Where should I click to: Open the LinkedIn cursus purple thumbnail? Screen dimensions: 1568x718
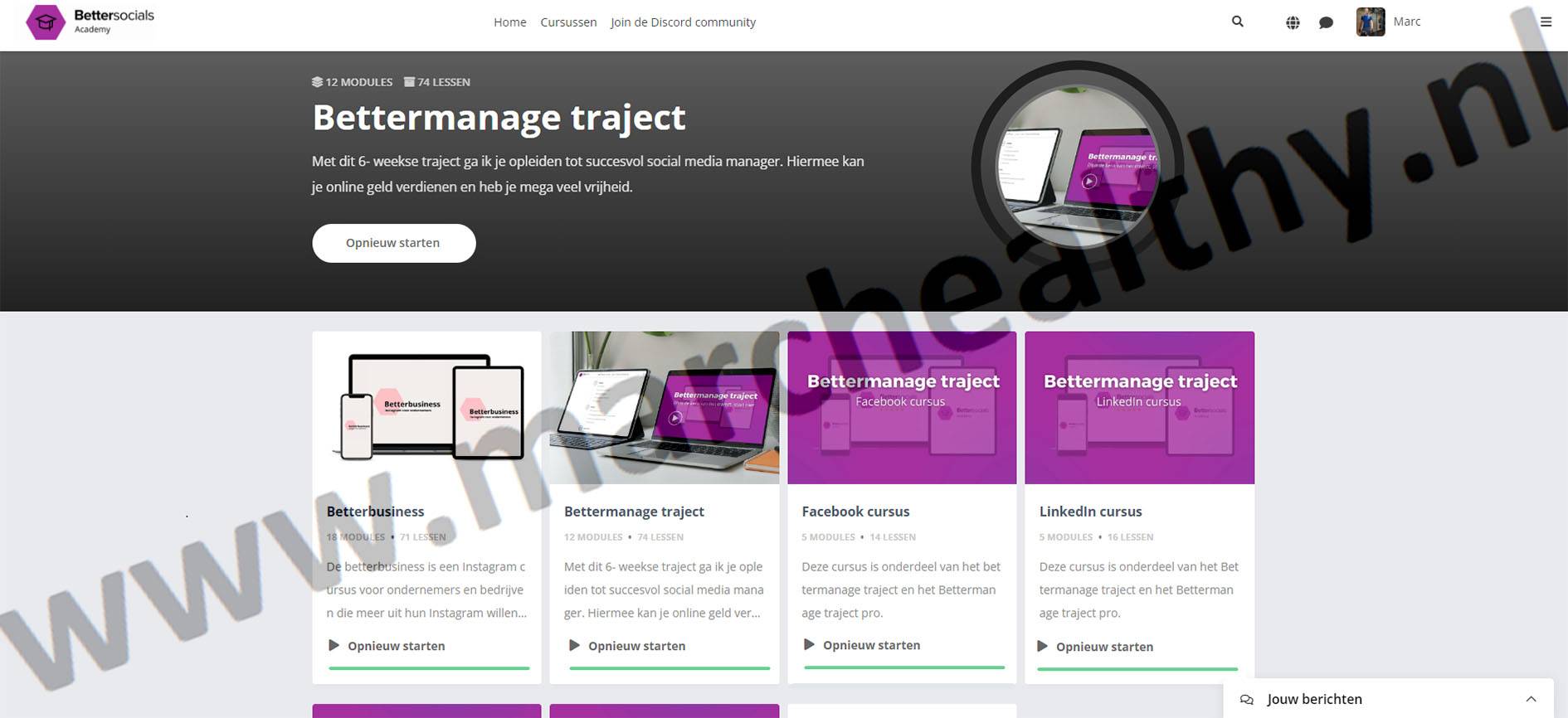pos(1139,407)
